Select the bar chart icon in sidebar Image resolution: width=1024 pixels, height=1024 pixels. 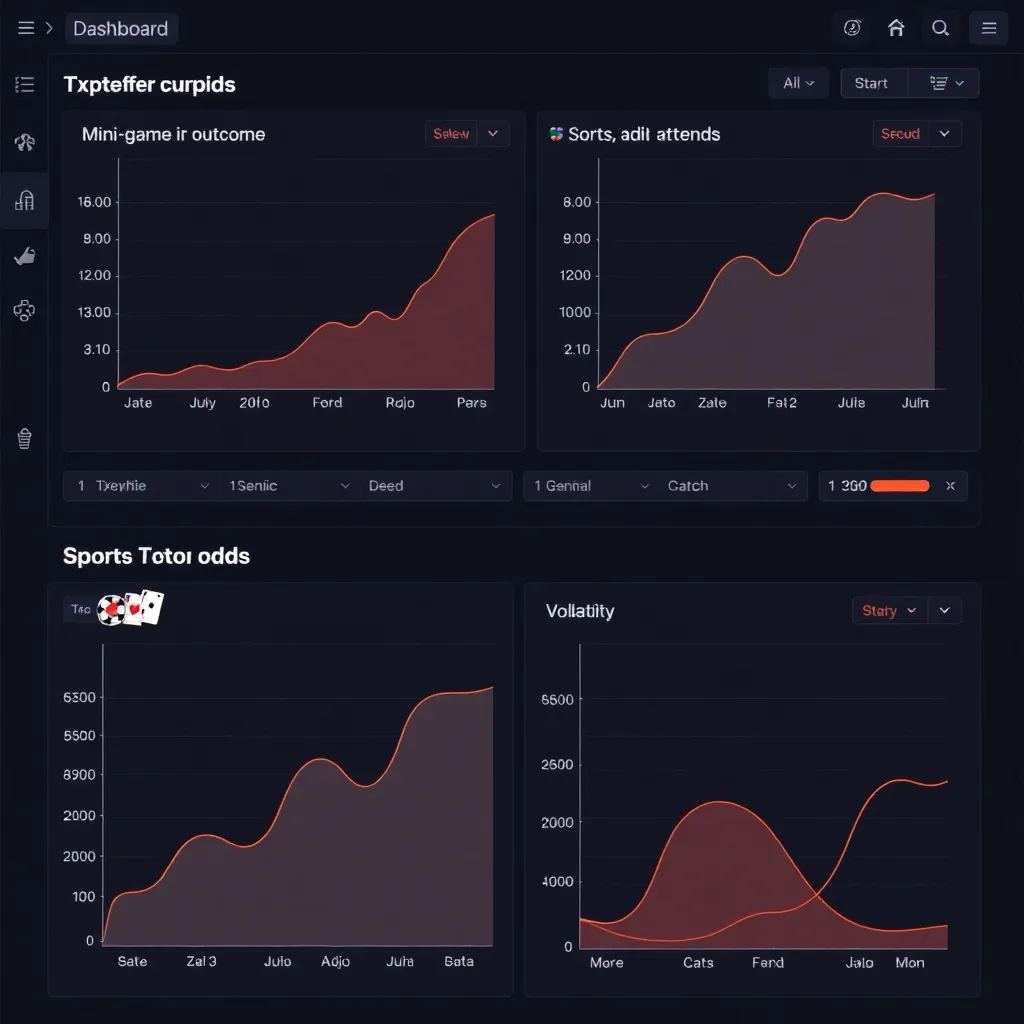point(25,200)
